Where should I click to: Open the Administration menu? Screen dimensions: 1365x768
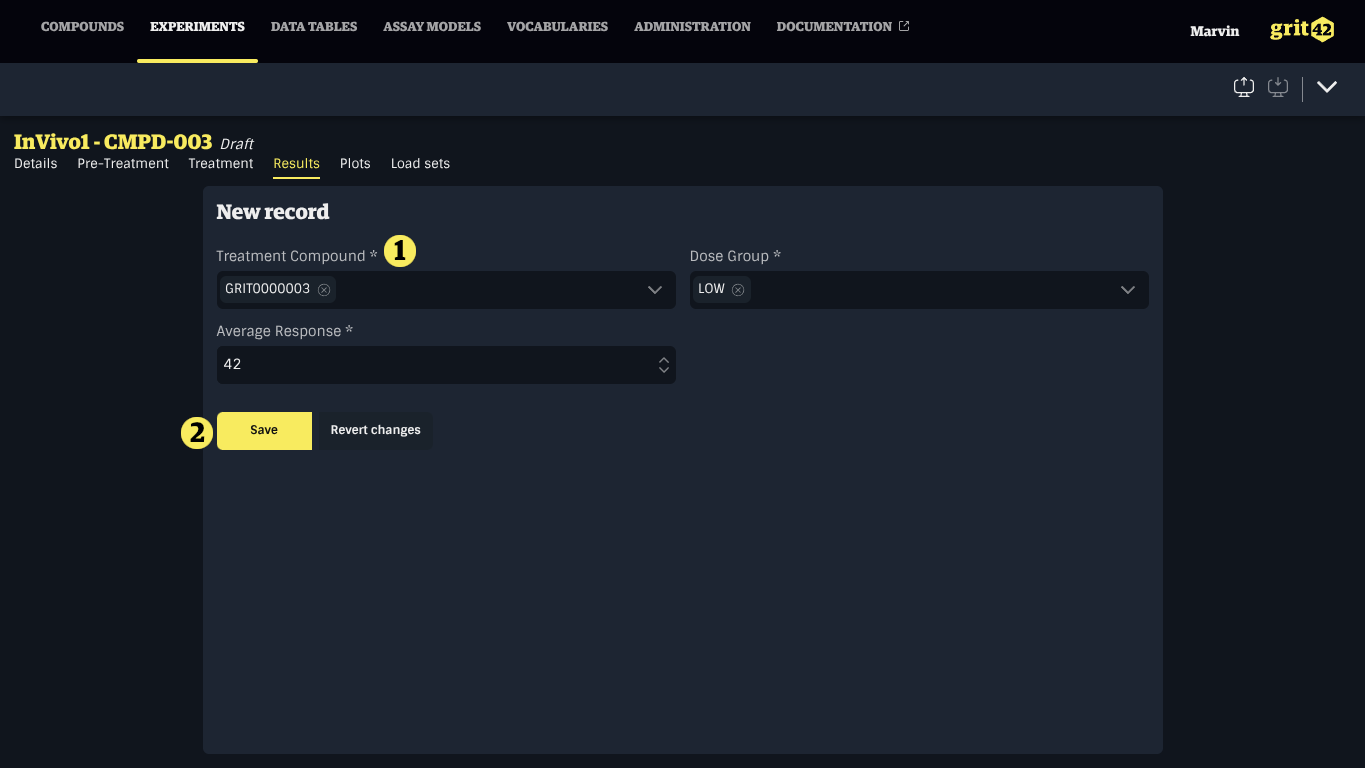pyautogui.click(x=692, y=27)
